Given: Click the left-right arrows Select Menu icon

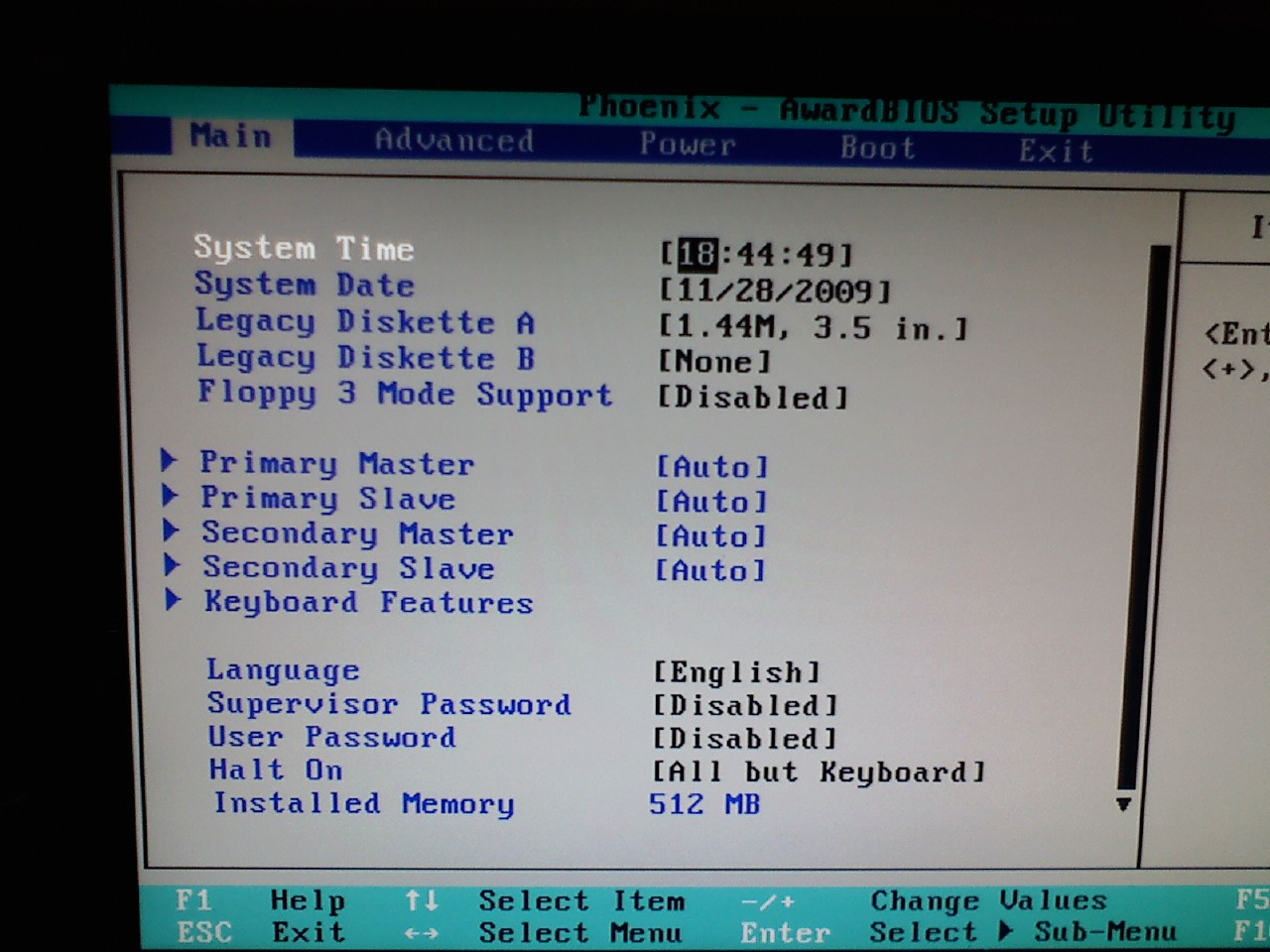Looking at the screenshot, I should [x=421, y=934].
